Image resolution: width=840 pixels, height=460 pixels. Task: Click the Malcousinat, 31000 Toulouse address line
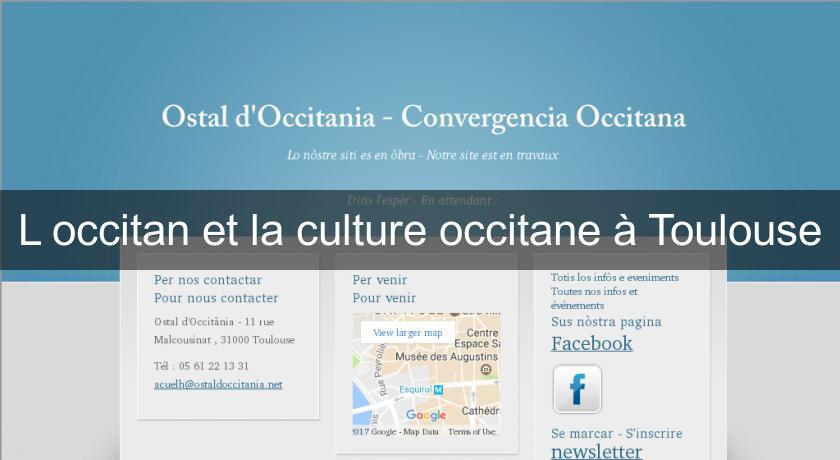pos(224,340)
